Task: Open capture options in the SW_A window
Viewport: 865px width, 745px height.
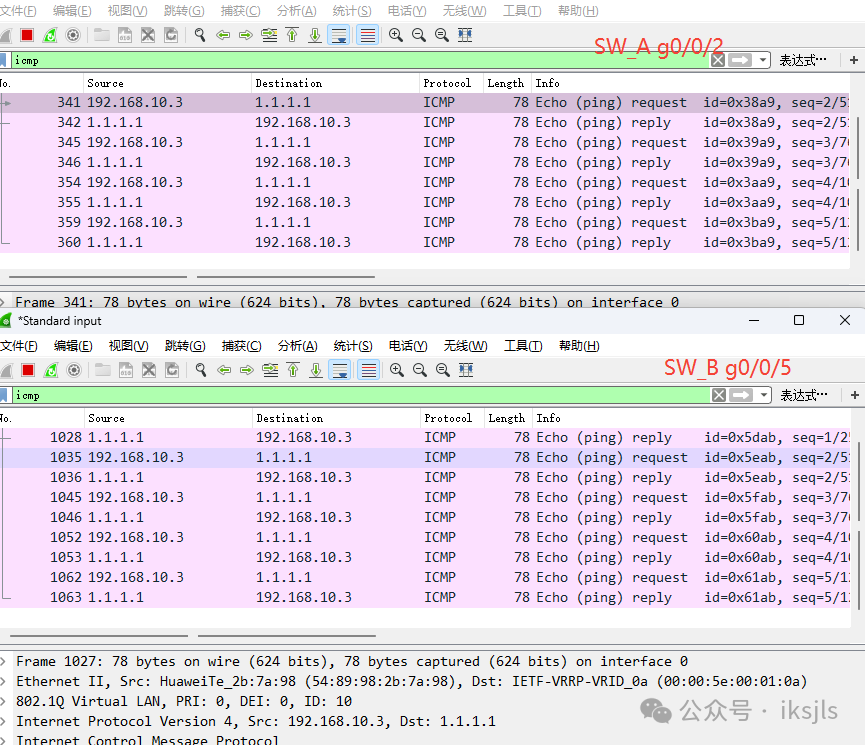Action: [x=73, y=35]
